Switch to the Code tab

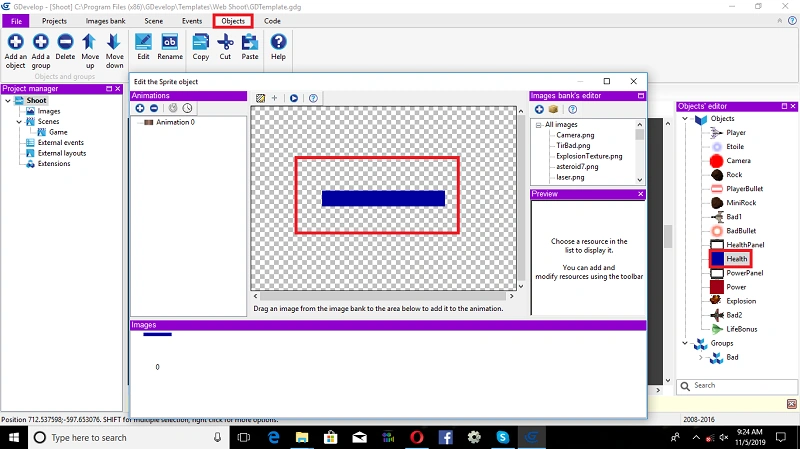point(272,21)
